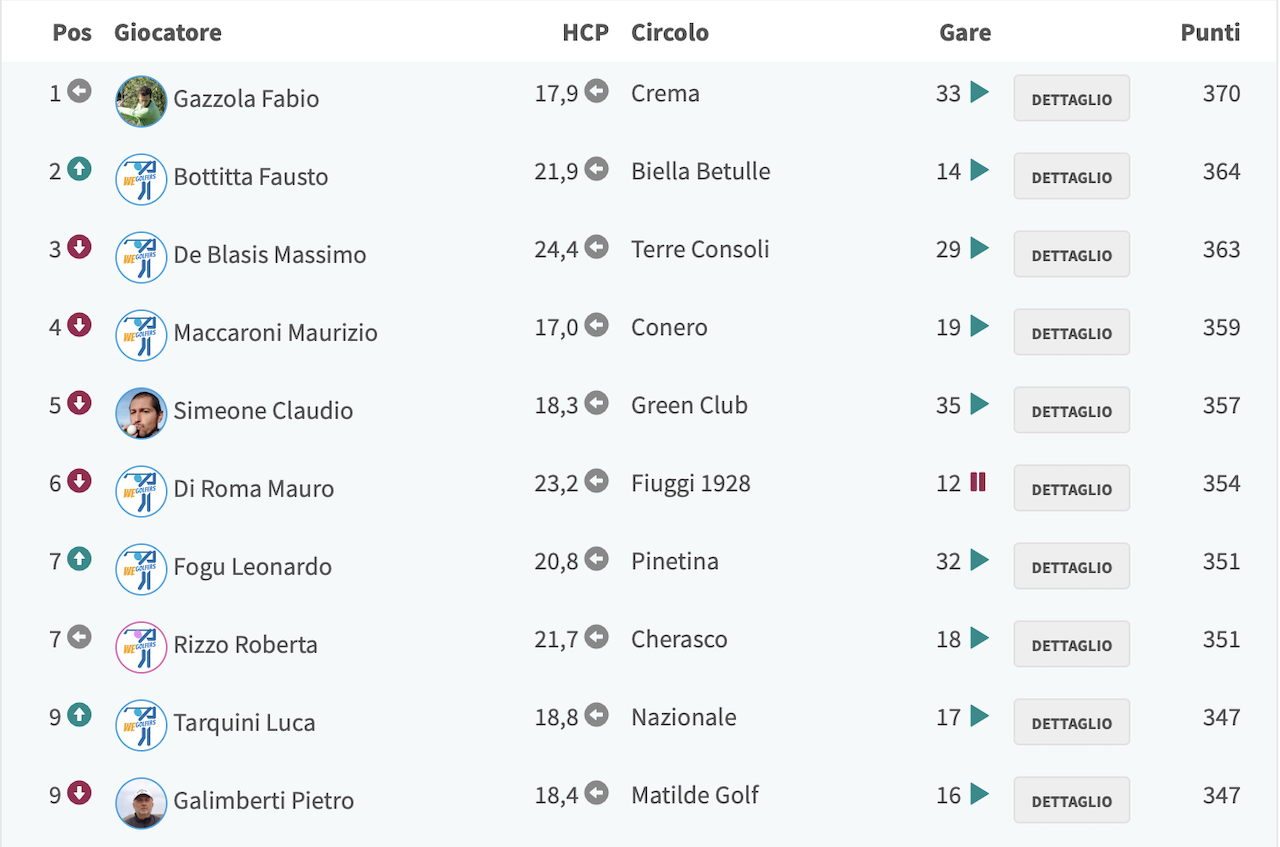Expand the games arrow for Biella Betulle's 14 gare
The width and height of the screenshot is (1280, 847).
(x=979, y=170)
